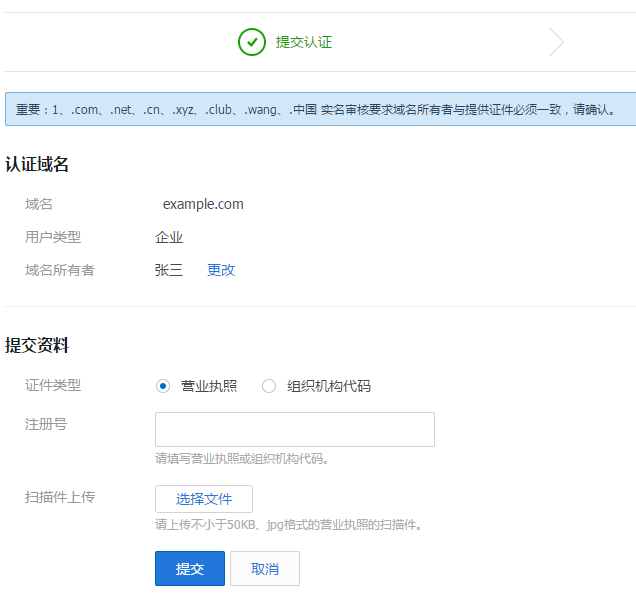Select the 营业执照 radio button

coord(163,386)
